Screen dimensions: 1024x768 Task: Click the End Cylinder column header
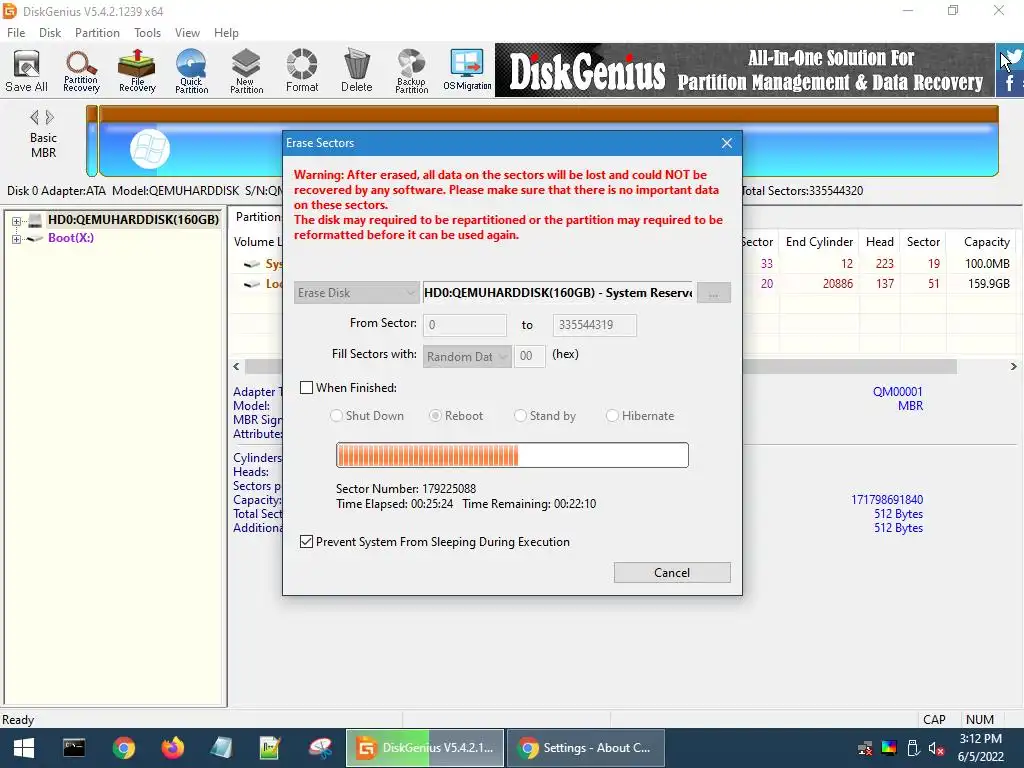[x=819, y=242]
